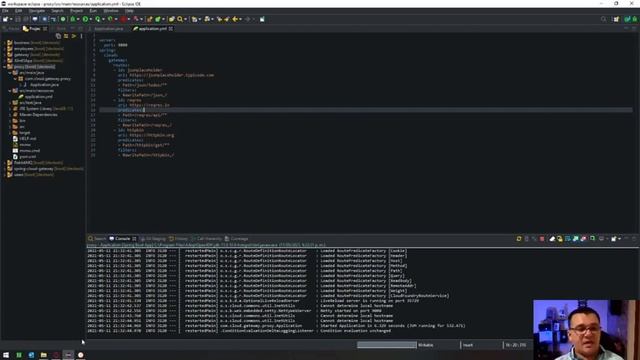640x360 pixels.
Task: Expand the spring-cloud-gateway project node
Action: coord(4,169)
